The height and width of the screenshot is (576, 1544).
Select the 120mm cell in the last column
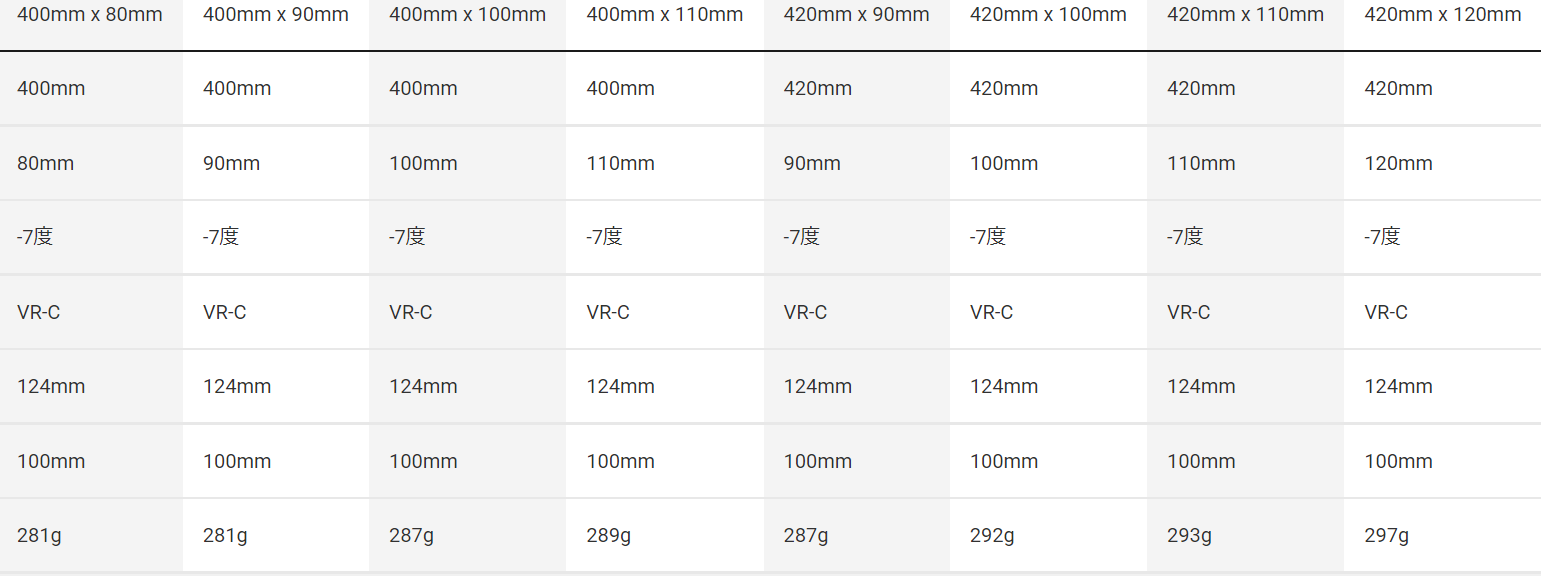(x=1398, y=163)
